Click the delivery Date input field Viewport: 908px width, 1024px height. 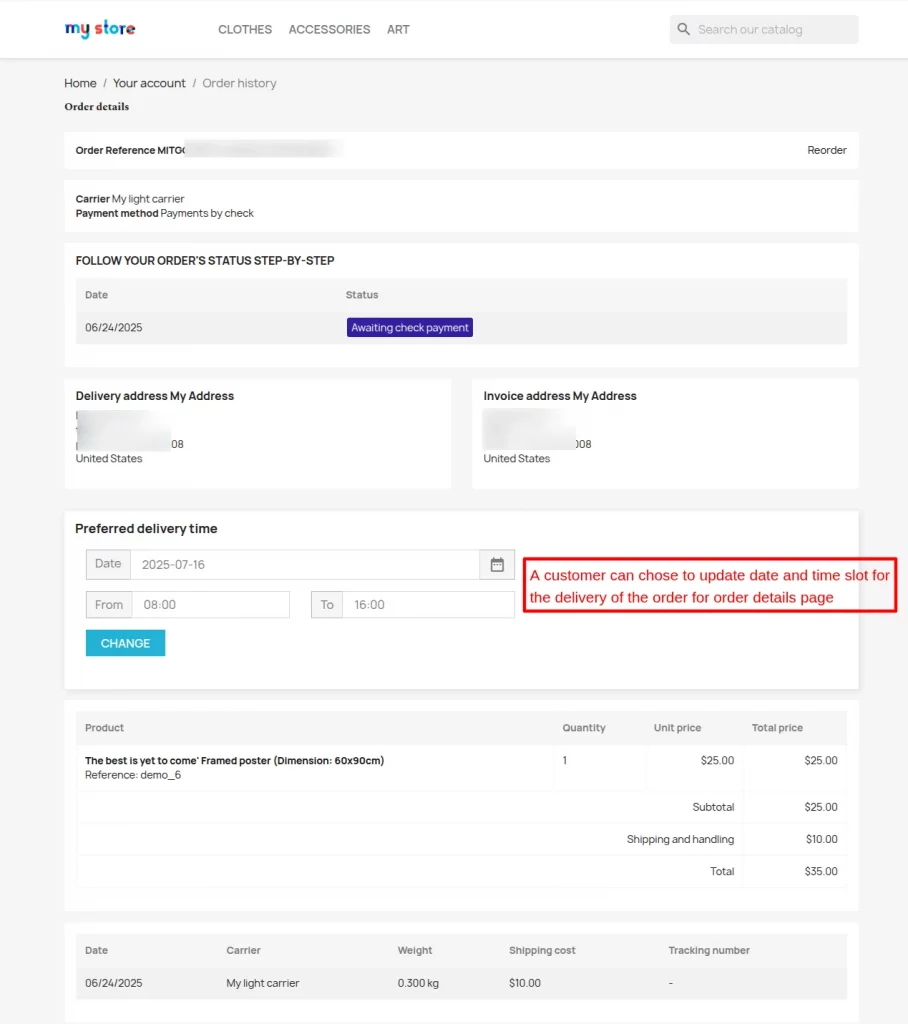click(300, 564)
